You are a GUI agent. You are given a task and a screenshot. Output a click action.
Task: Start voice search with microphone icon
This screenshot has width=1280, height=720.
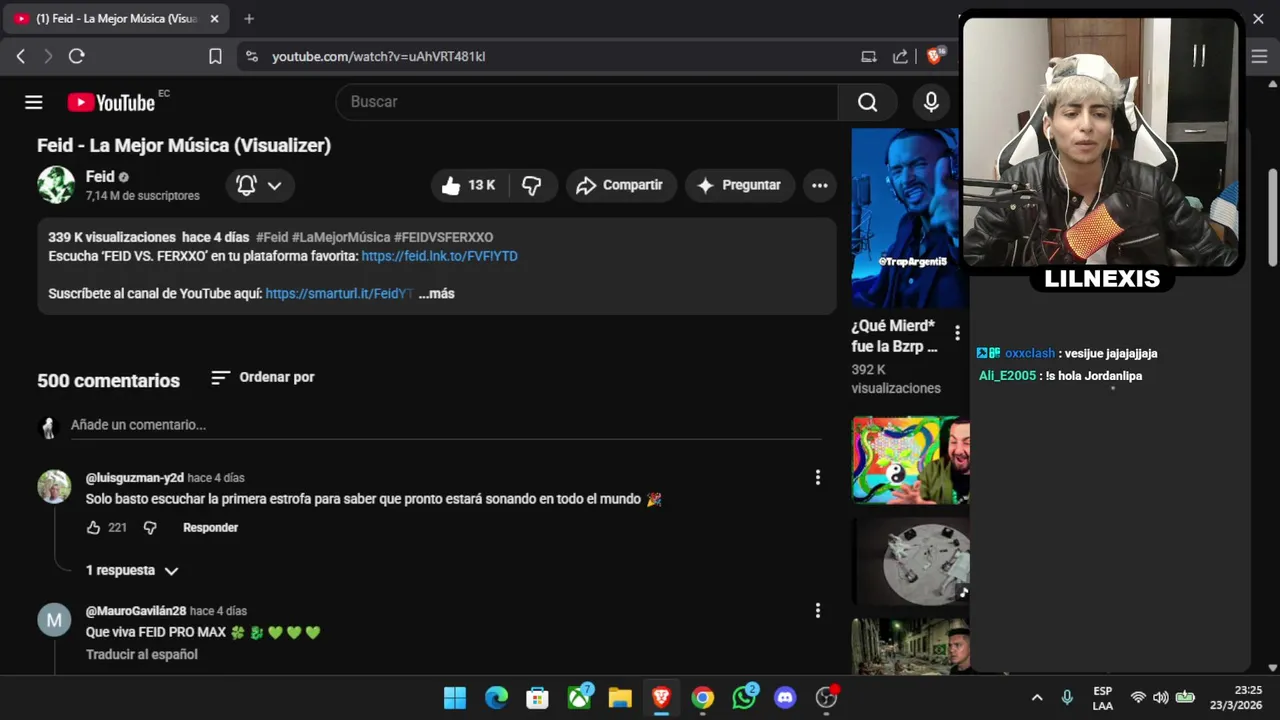pyautogui.click(x=931, y=102)
